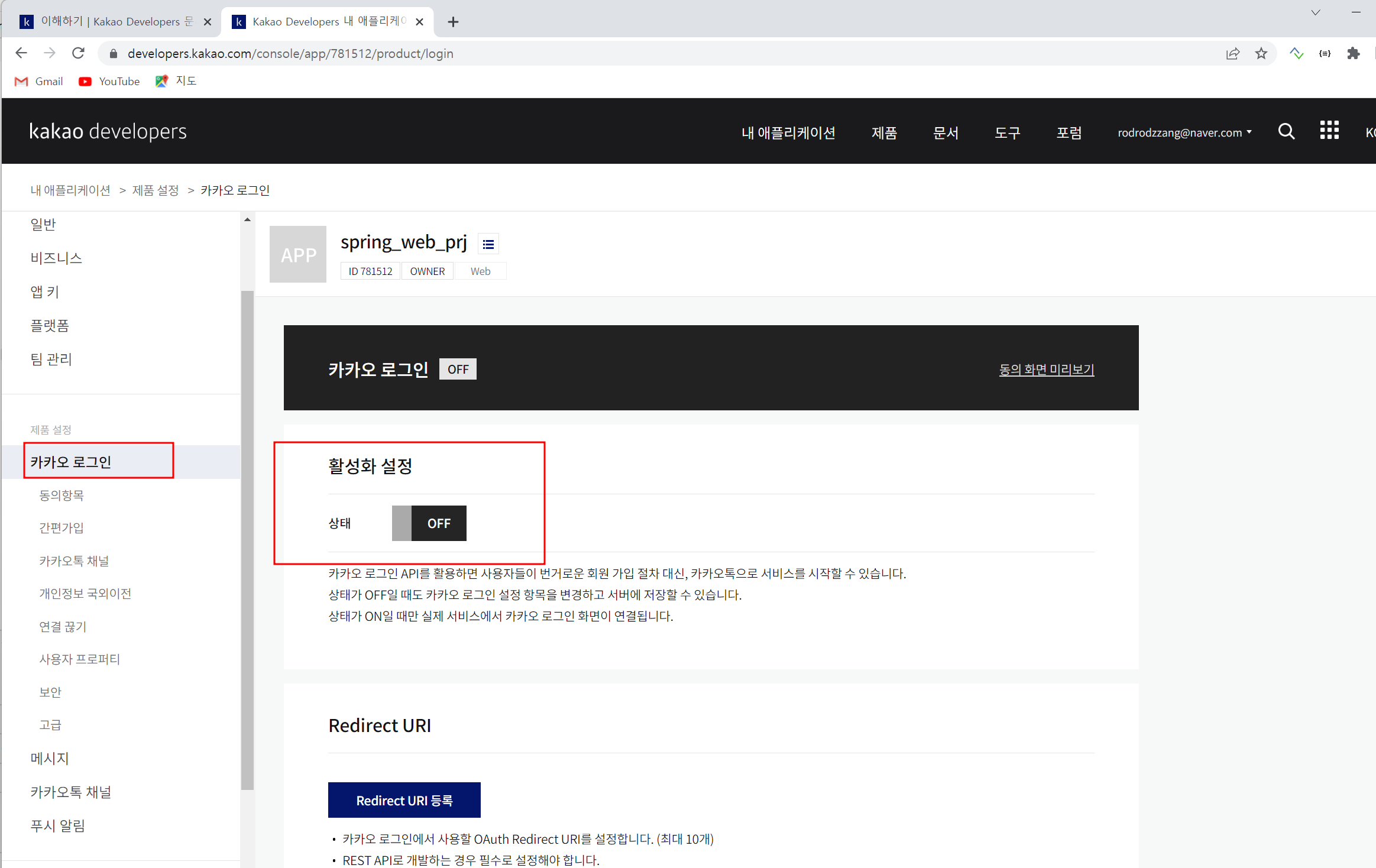Image resolution: width=1376 pixels, height=868 pixels.
Task: Click the kakao developers logo
Action: tap(108, 131)
